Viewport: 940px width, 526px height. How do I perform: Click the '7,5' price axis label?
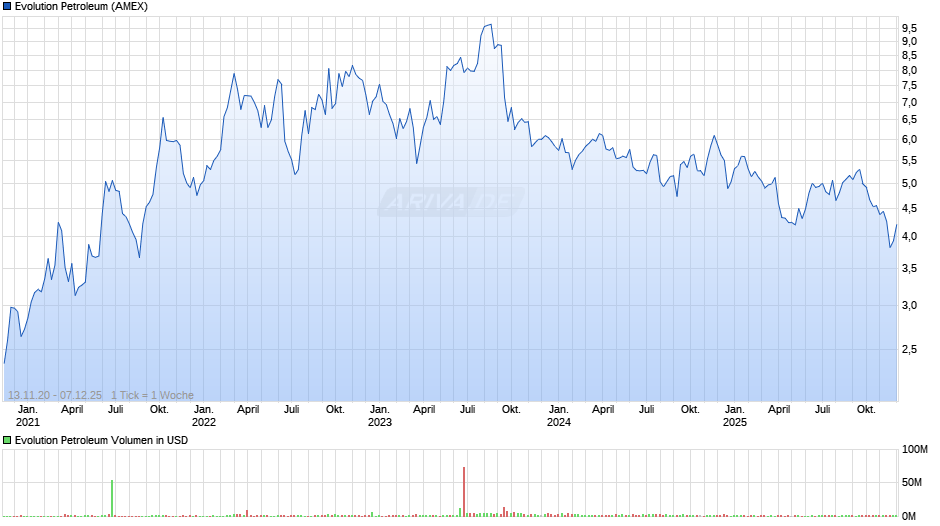point(909,86)
